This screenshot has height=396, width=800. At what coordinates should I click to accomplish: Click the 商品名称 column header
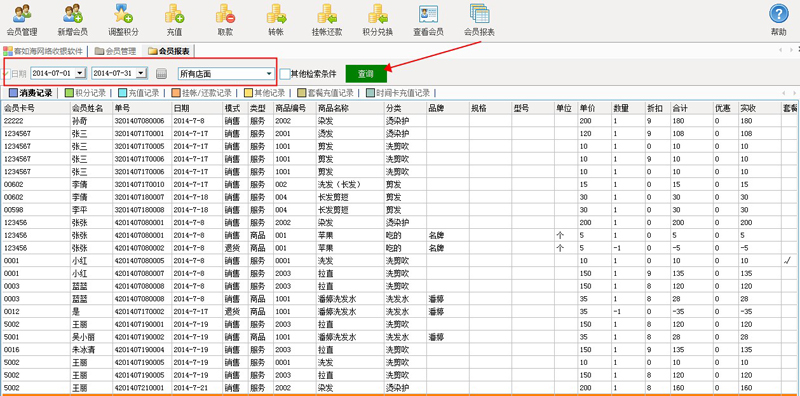[x=349, y=108]
